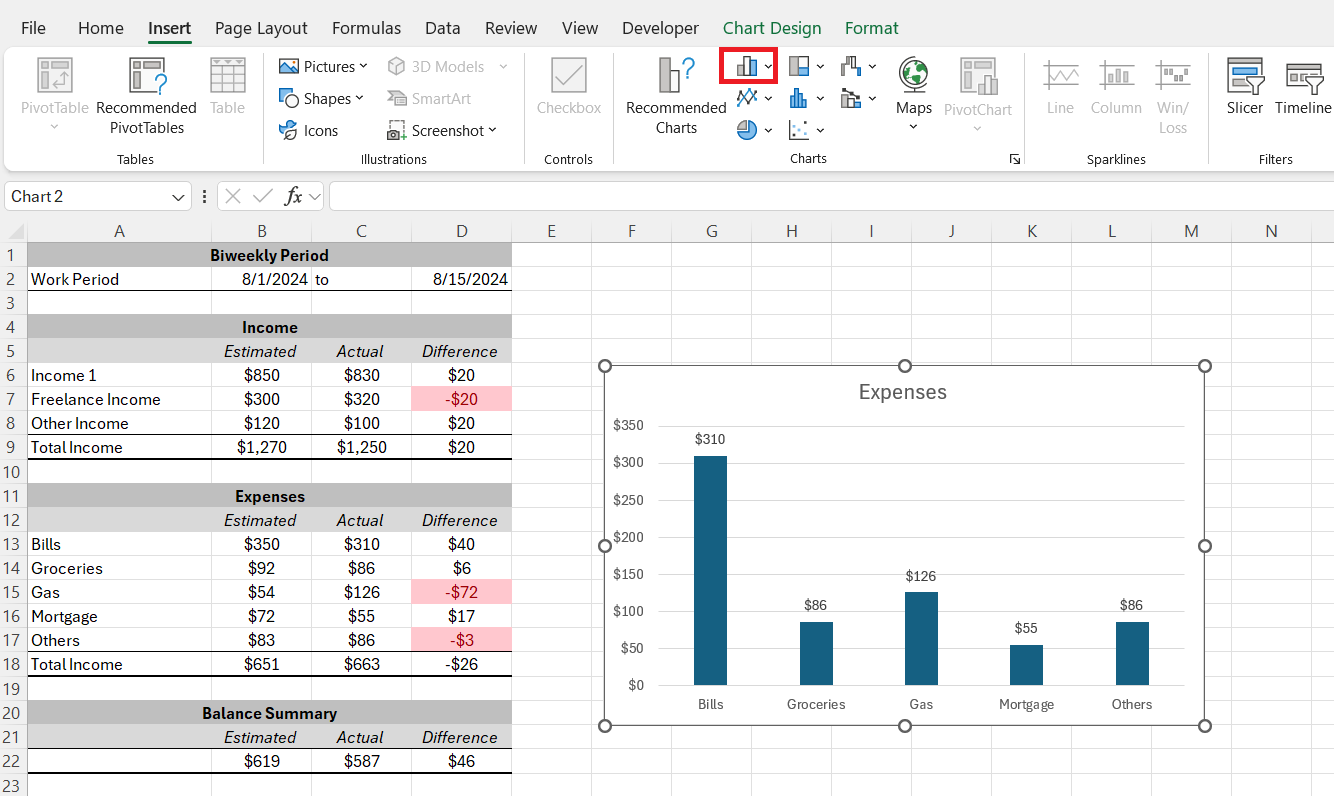Click the formula bar cancel X
The width and height of the screenshot is (1334, 796).
click(x=233, y=196)
